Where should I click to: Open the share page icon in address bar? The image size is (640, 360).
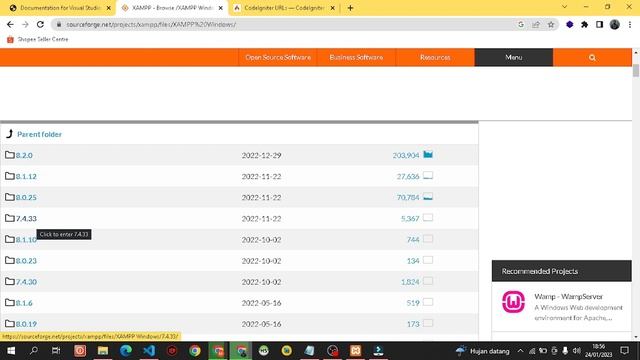[536, 24]
